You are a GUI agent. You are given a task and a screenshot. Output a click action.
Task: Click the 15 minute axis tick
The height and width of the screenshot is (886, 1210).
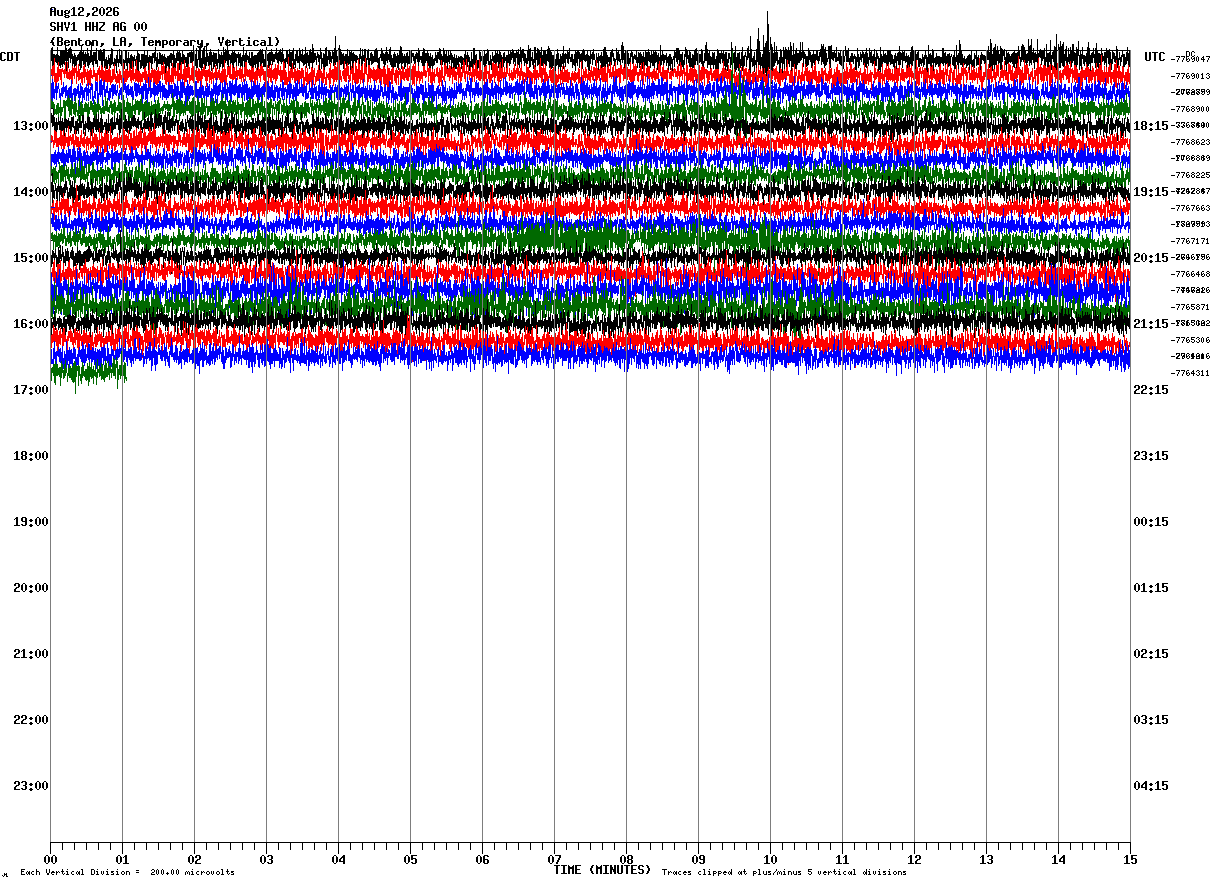[1130, 859]
